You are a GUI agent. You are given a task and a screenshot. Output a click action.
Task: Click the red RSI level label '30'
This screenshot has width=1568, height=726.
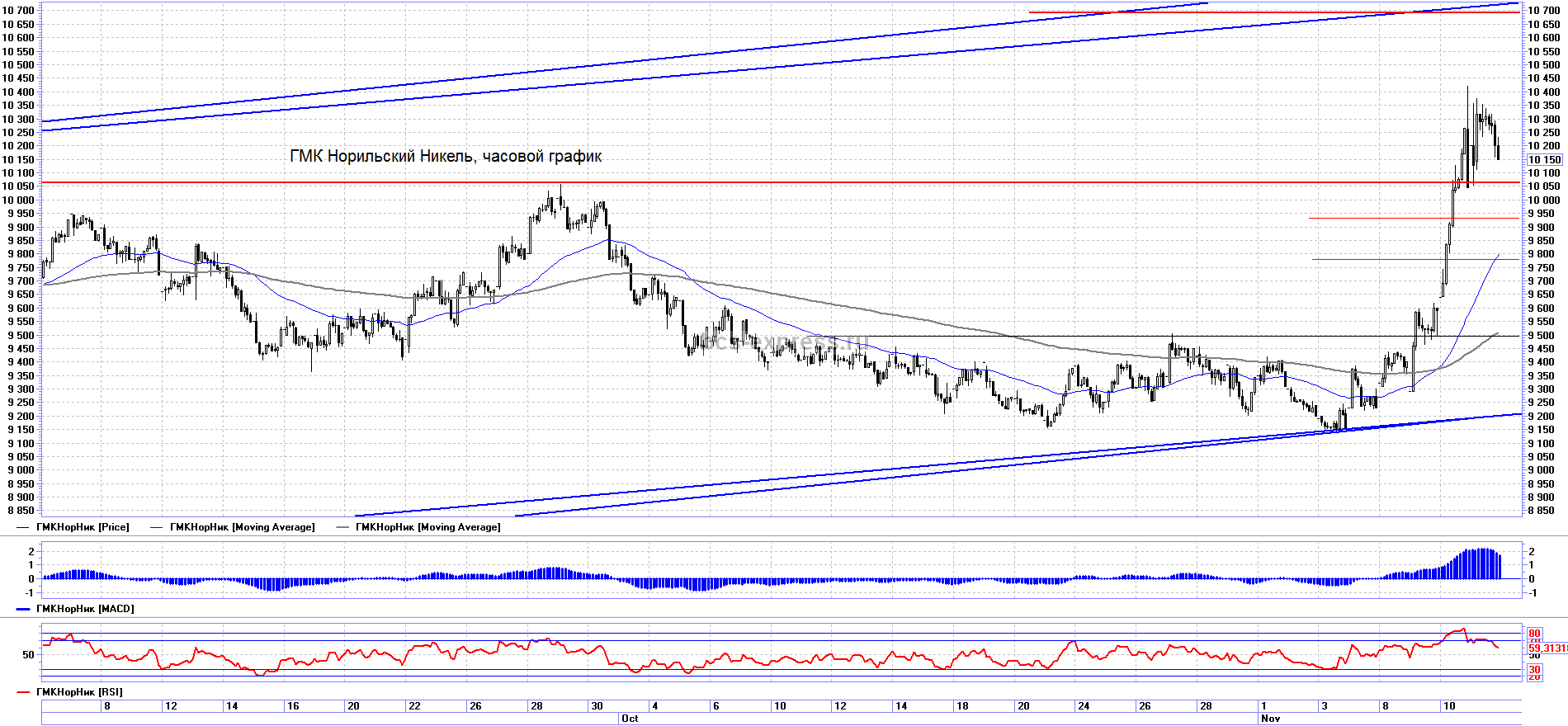(1534, 670)
